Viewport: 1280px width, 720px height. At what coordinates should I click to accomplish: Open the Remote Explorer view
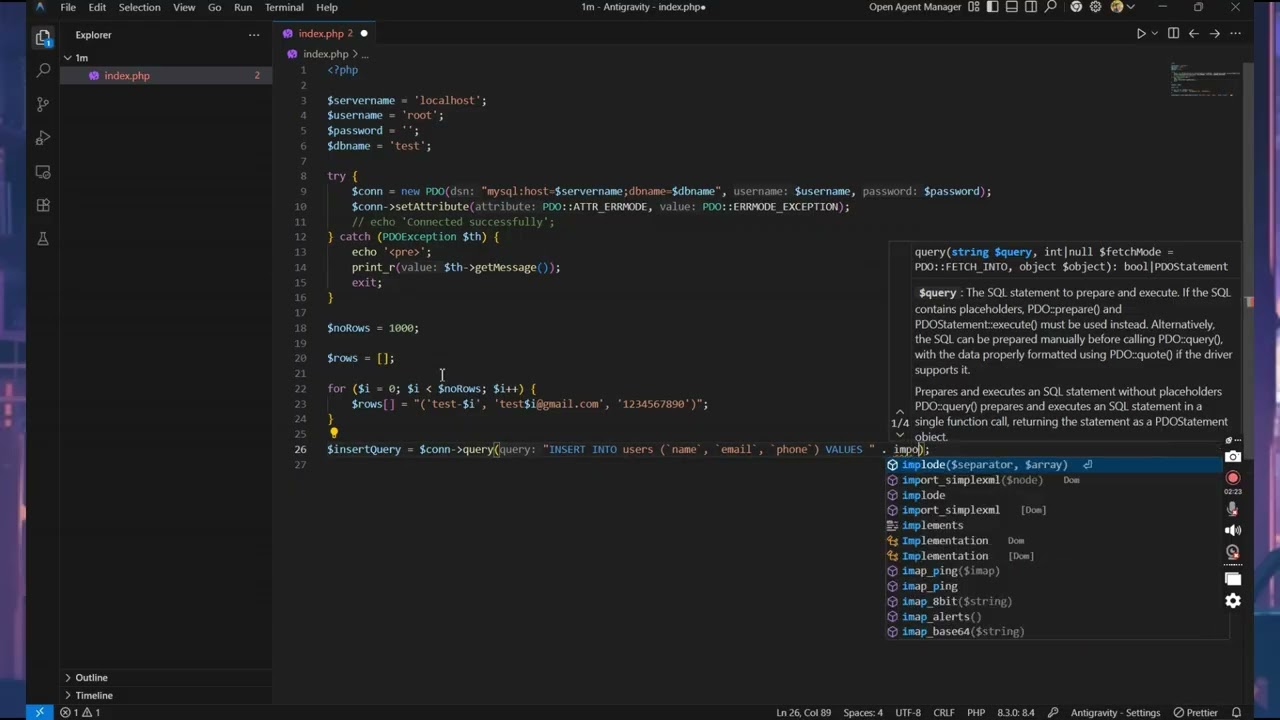(43, 172)
